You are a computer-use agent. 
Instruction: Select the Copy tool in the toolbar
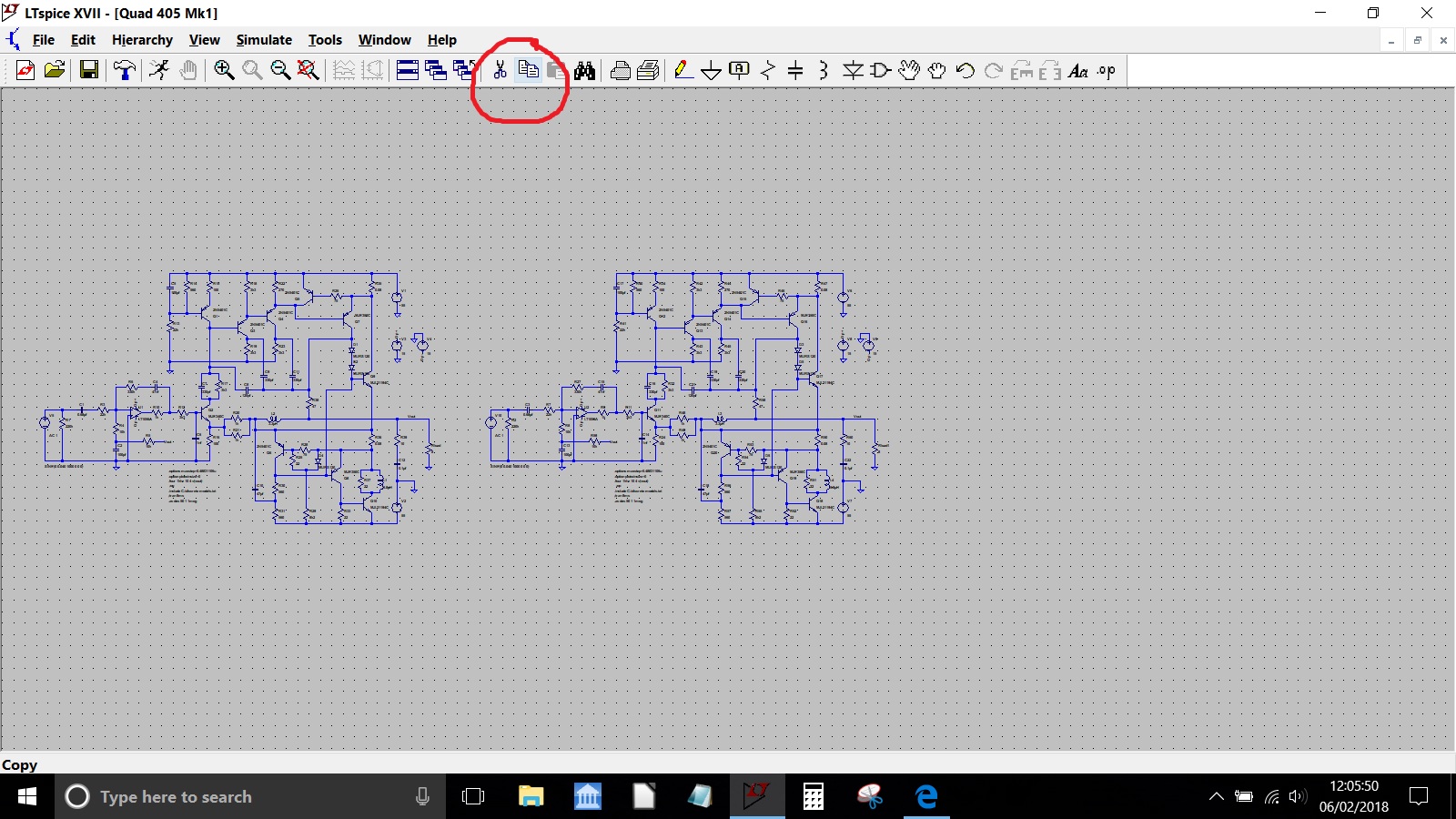[x=528, y=70]
